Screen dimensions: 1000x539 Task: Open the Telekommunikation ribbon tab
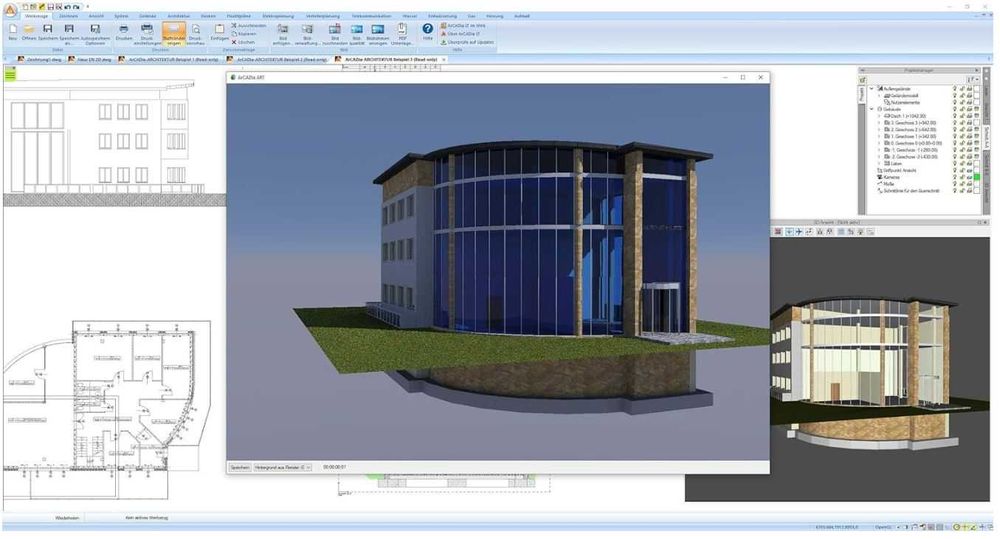click(371, 16)
